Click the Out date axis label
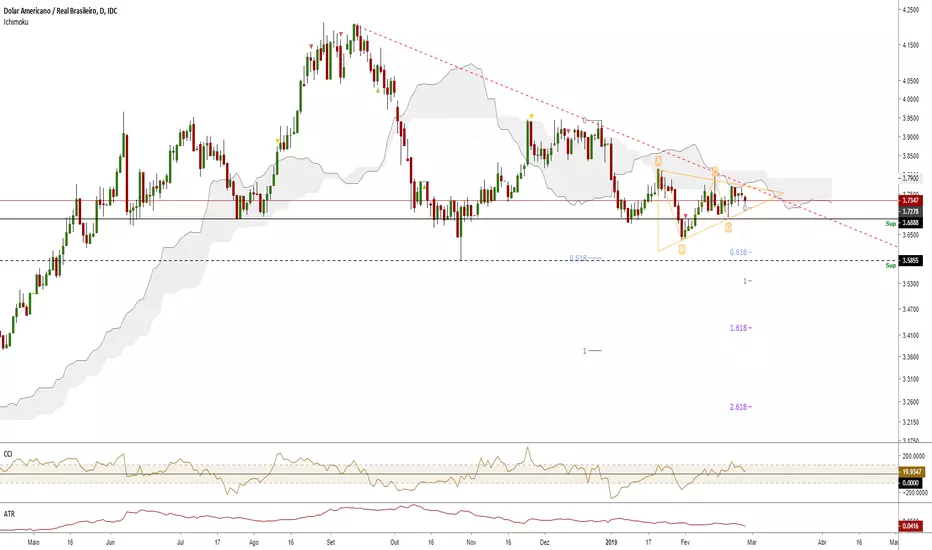932x550 pixels. pos(394,543)
